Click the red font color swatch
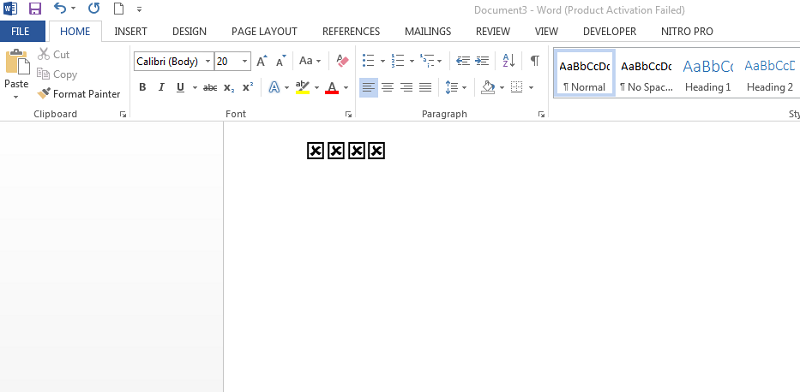Image resolution: width=800 pixels, height=392 pixels. point(332,88)
